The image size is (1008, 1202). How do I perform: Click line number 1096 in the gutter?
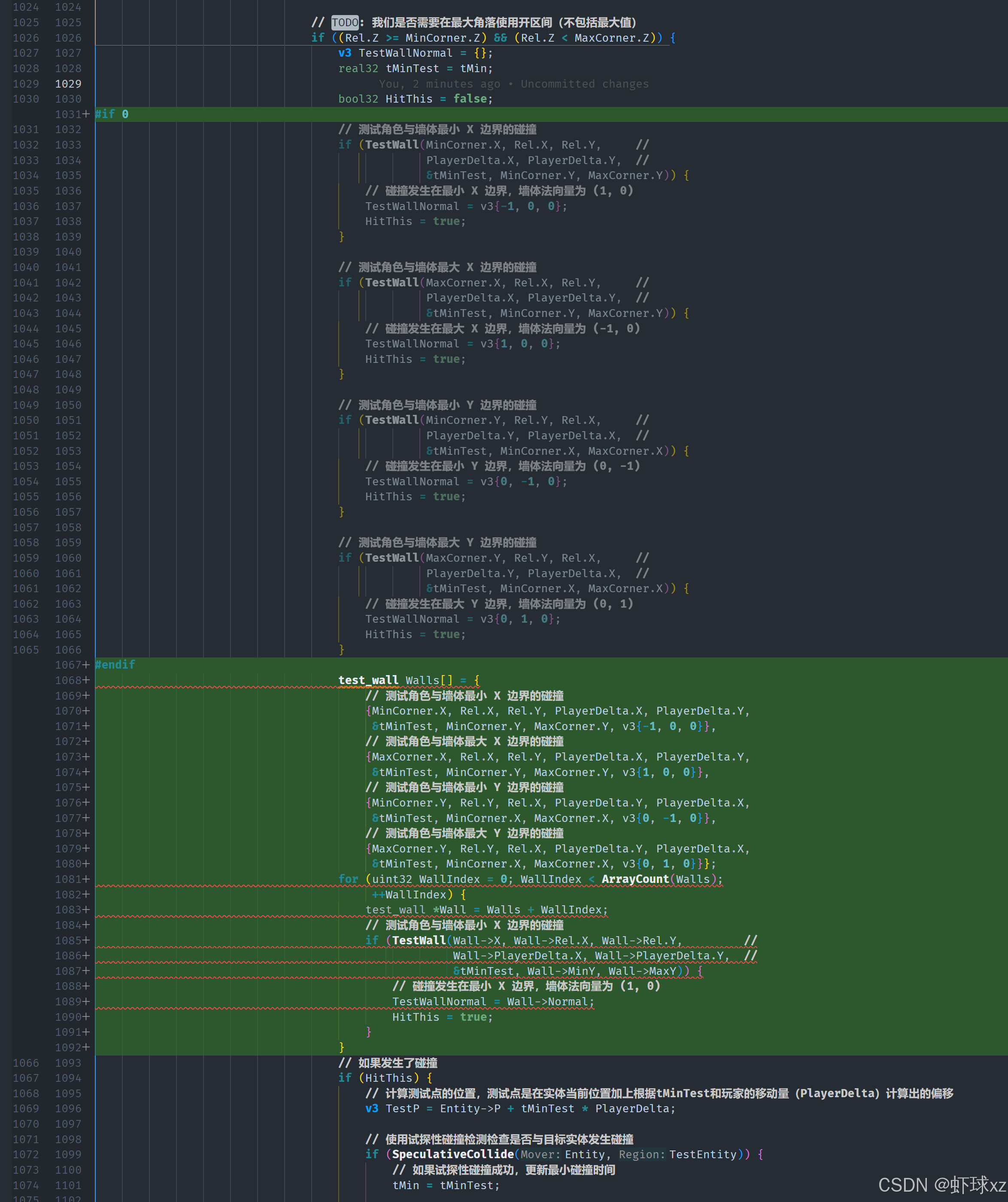point(68,1109)
